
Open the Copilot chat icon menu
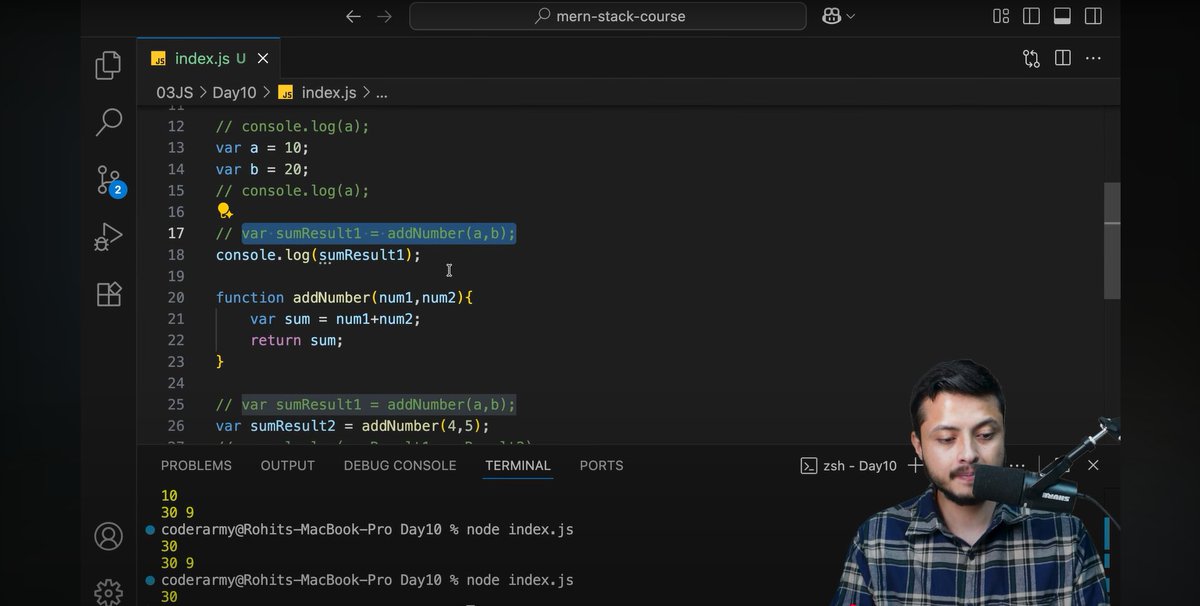(837, 16)
